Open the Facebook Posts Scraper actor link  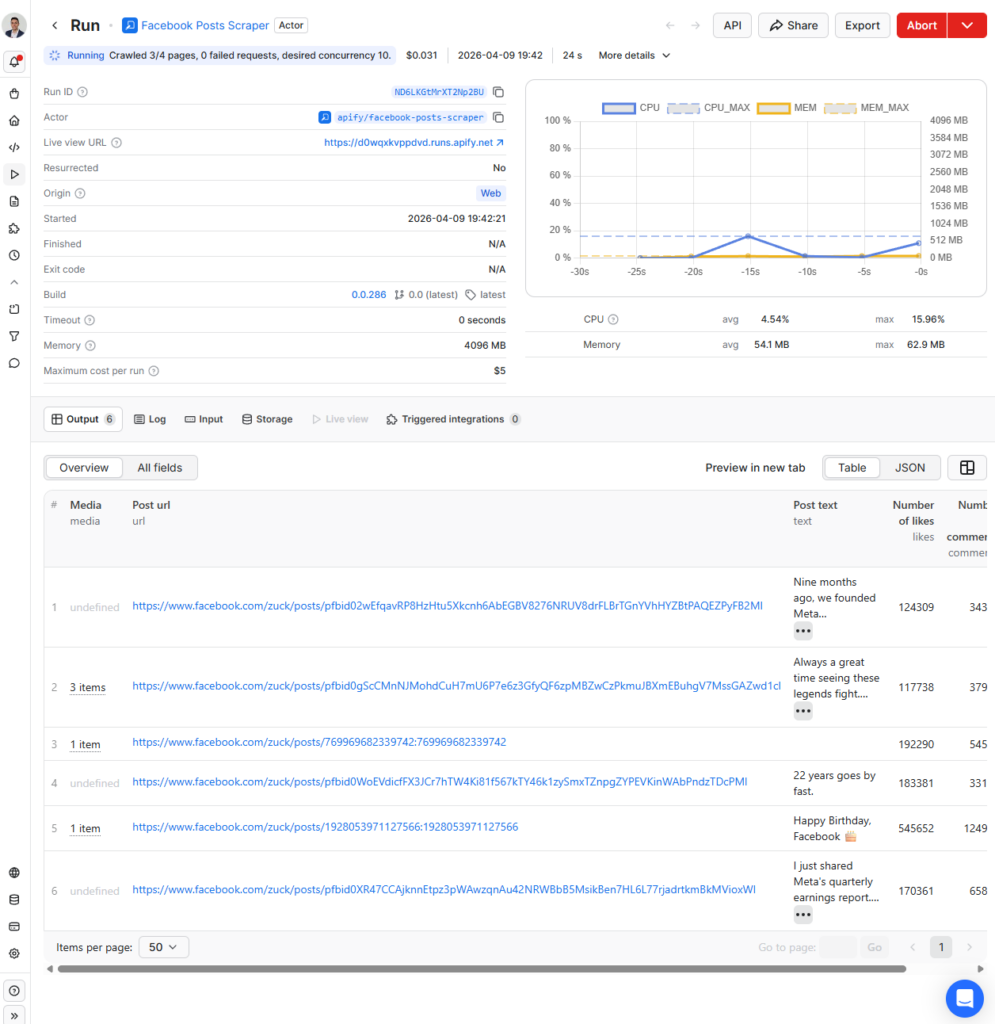pos(196,25)
